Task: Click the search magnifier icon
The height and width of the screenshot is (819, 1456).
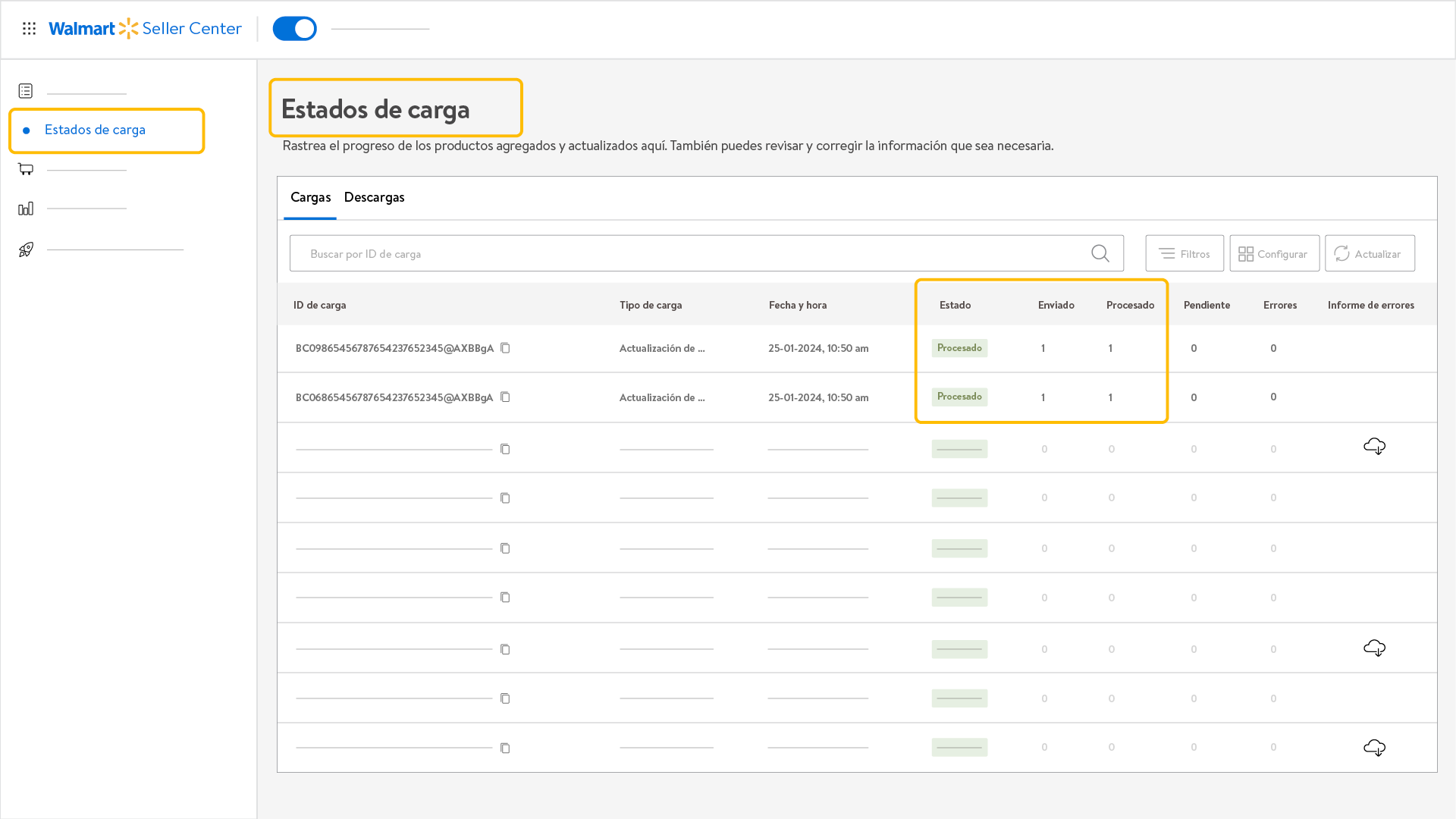Action: [x=1100, y=253]
